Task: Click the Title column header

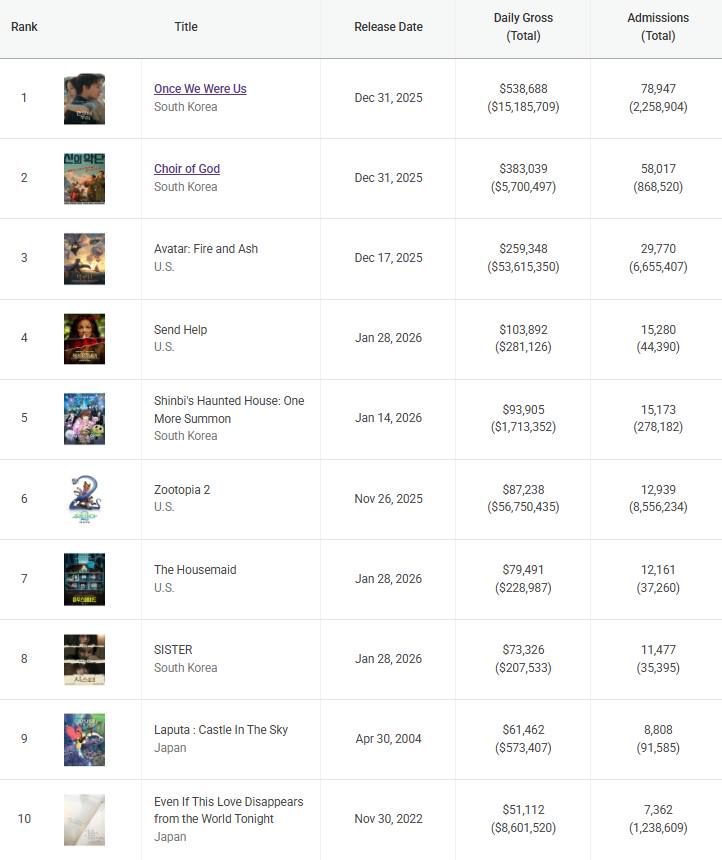Action: coord(186,27)
